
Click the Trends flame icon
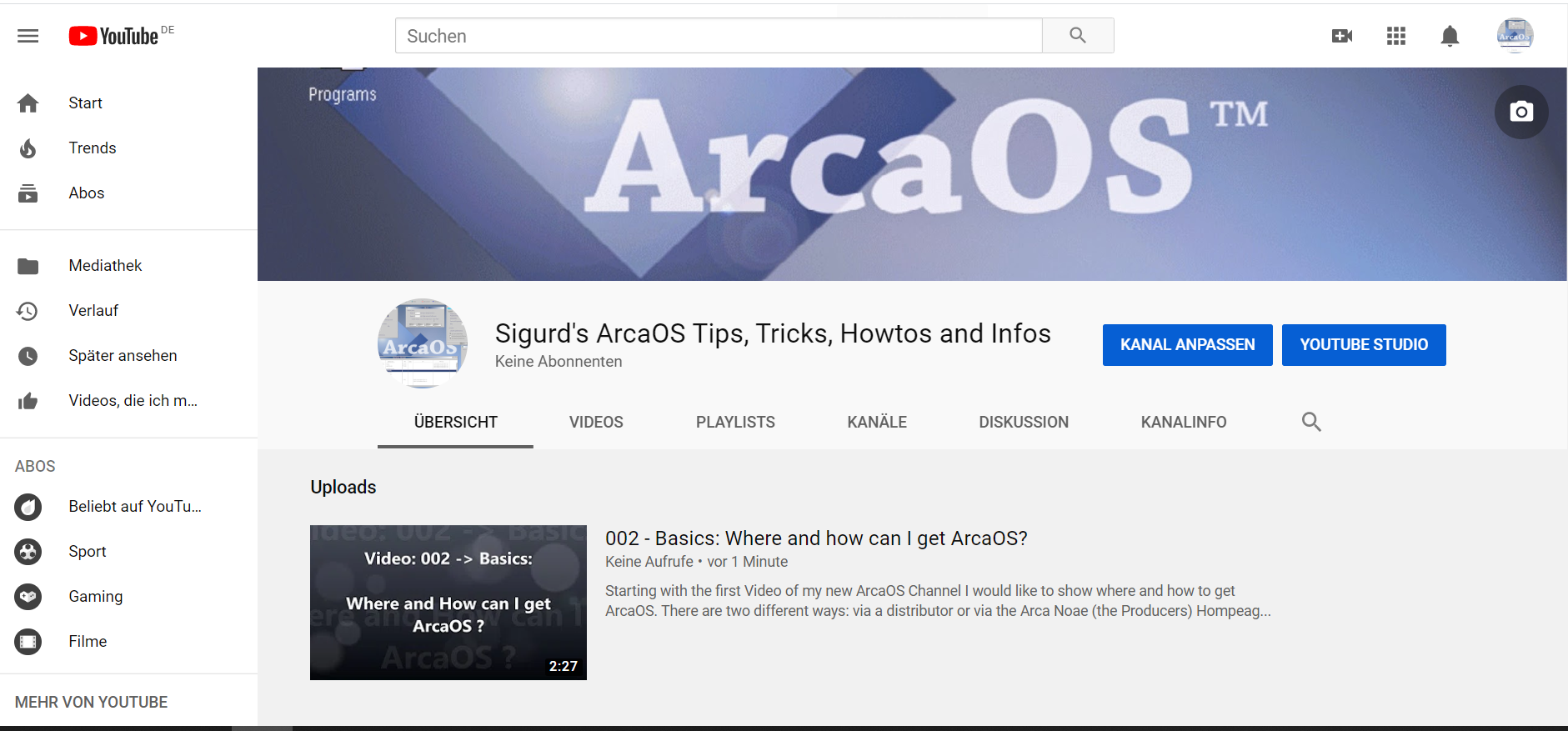[x=28, y=148]
